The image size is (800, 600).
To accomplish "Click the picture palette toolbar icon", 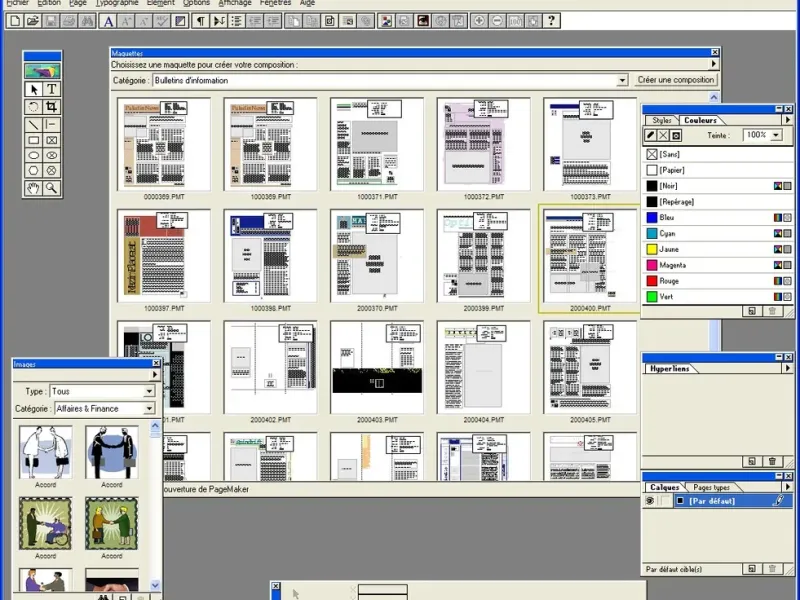I will 386,21.
